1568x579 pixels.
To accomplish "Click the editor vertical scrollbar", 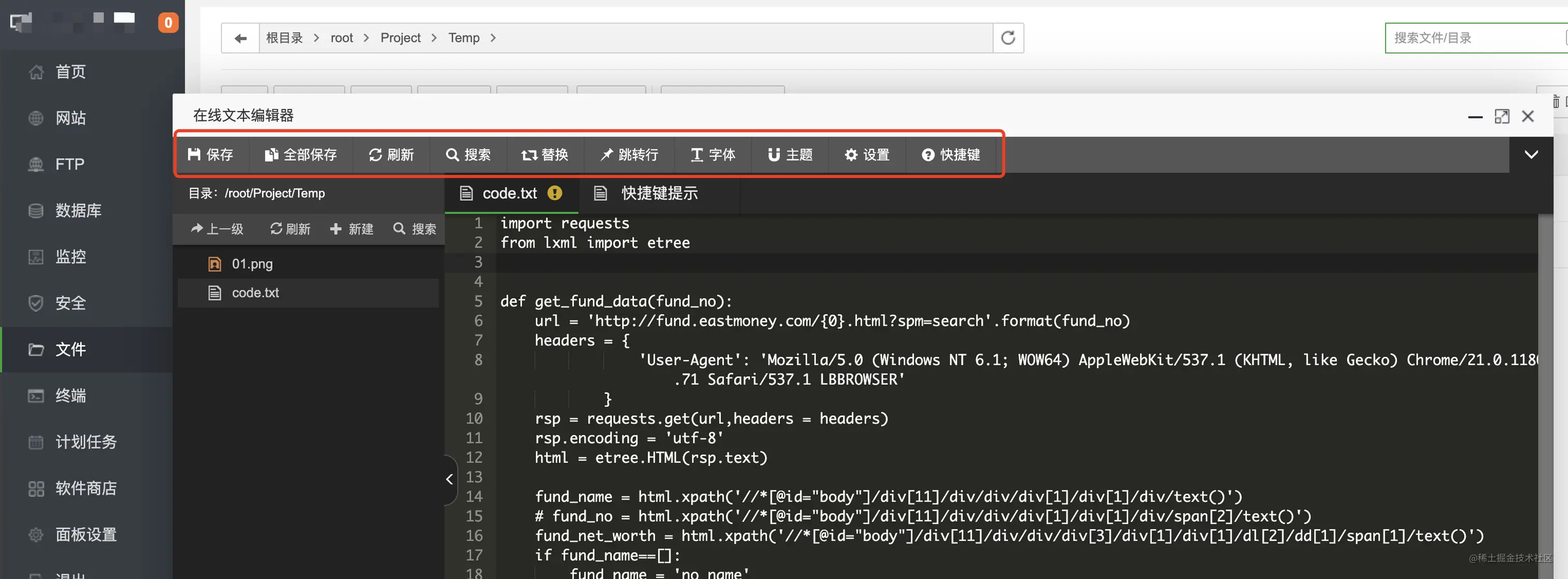I will 1546,396.
